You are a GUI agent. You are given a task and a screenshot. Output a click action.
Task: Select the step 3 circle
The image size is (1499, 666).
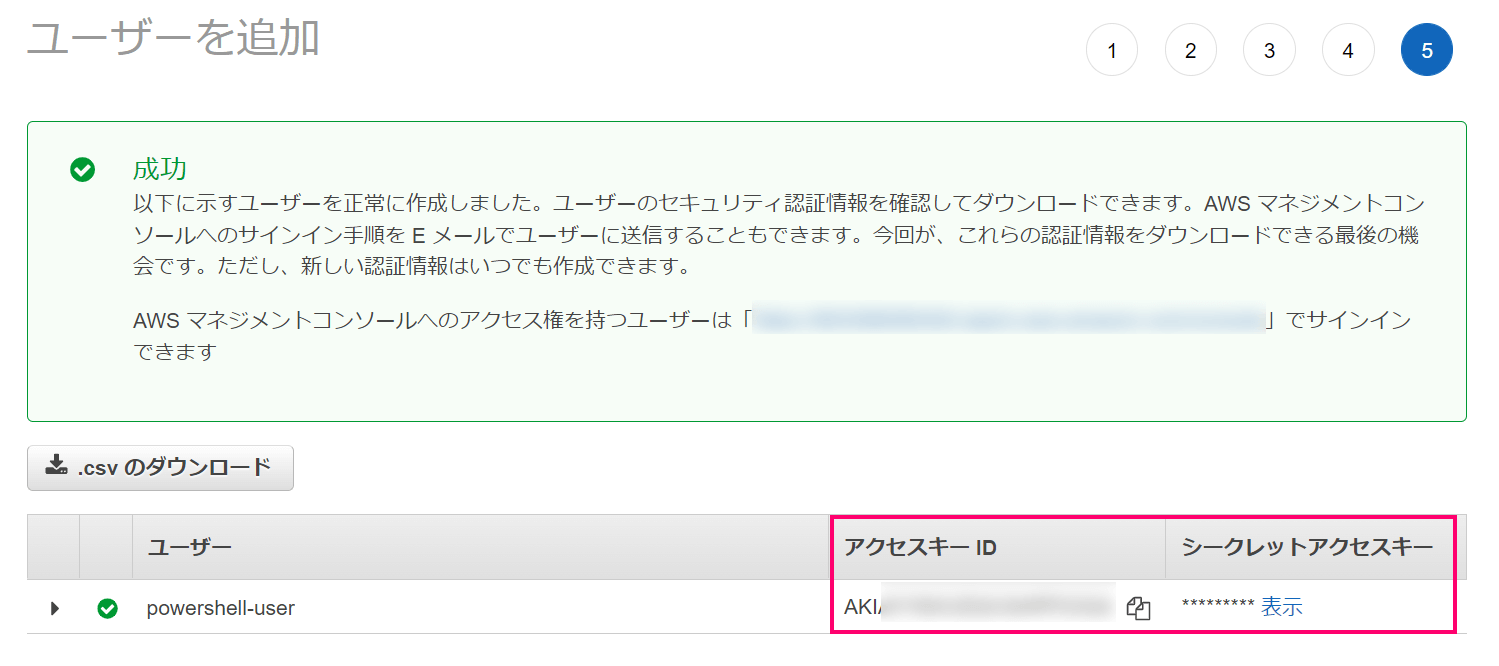tap(1269, 51)
